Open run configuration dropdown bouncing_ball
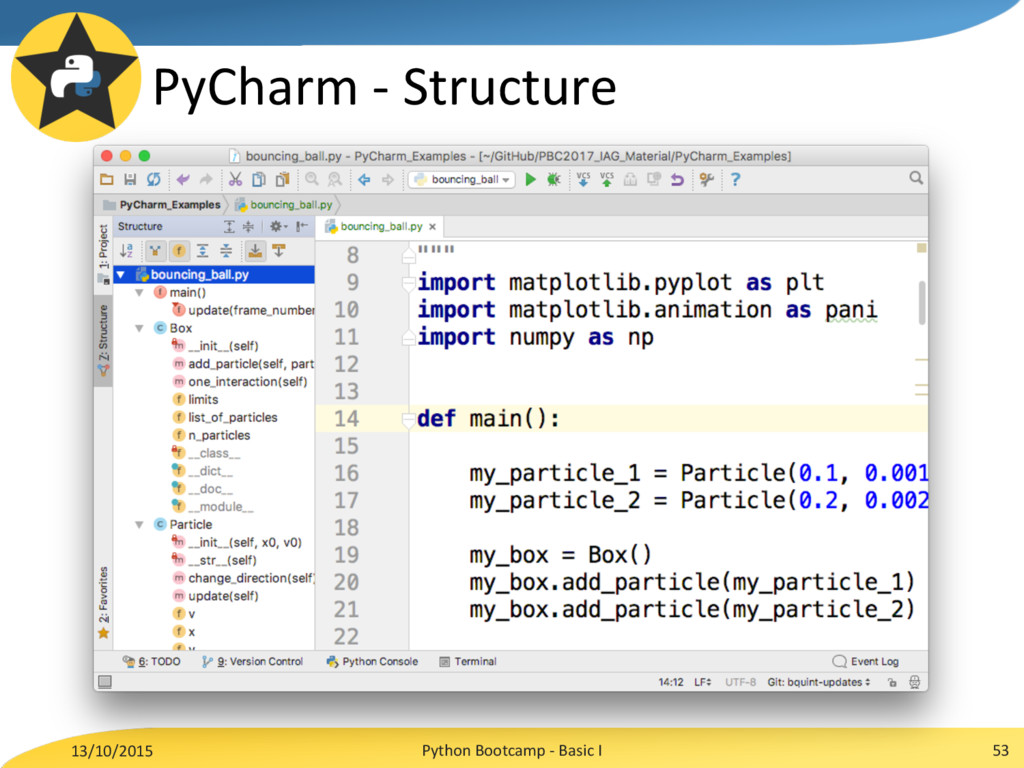The height and width of the screenshot is (768, 1024). 462,180
